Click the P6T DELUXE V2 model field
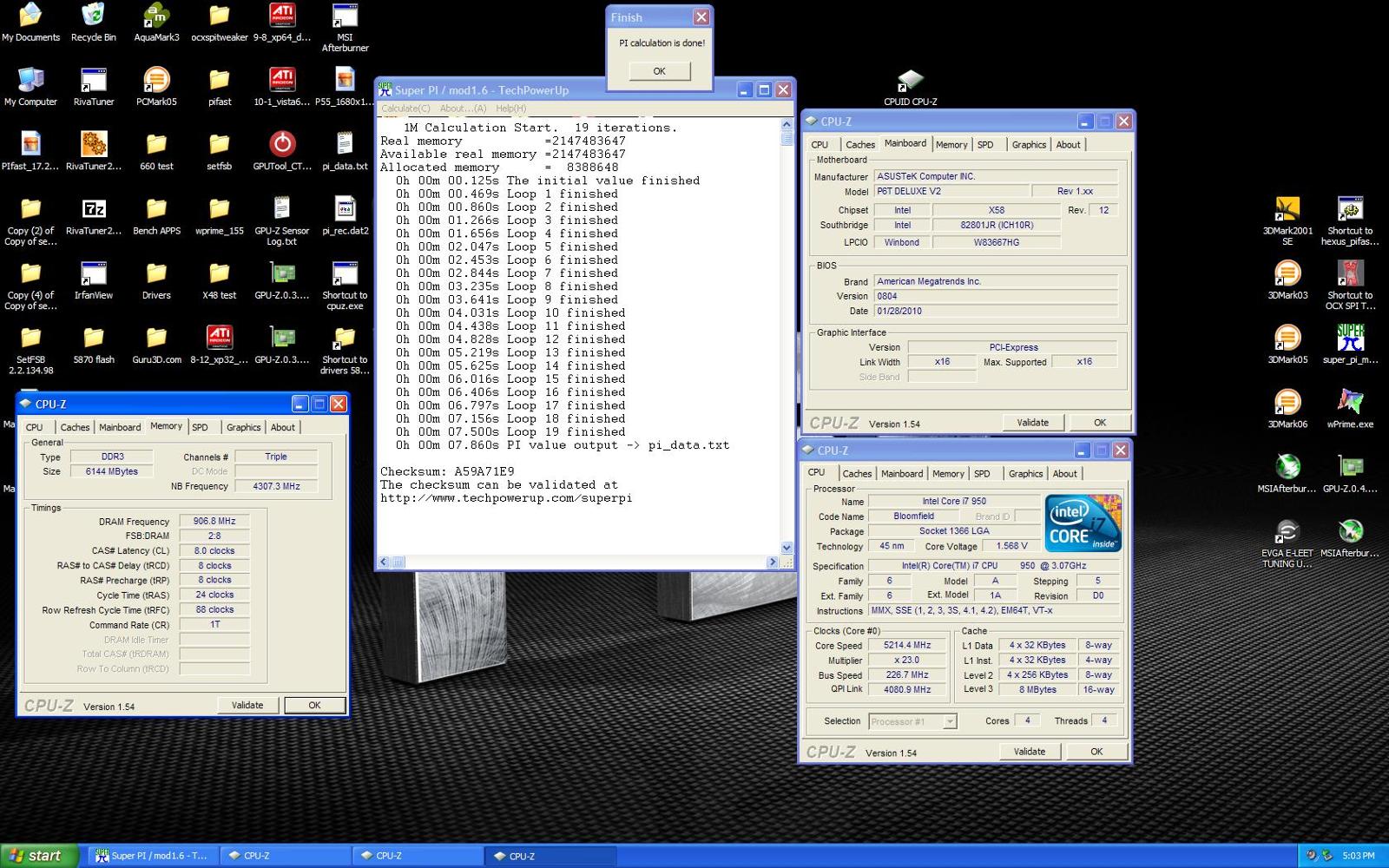The height and width of the screenshot is (868, 1389). point(951,191)
